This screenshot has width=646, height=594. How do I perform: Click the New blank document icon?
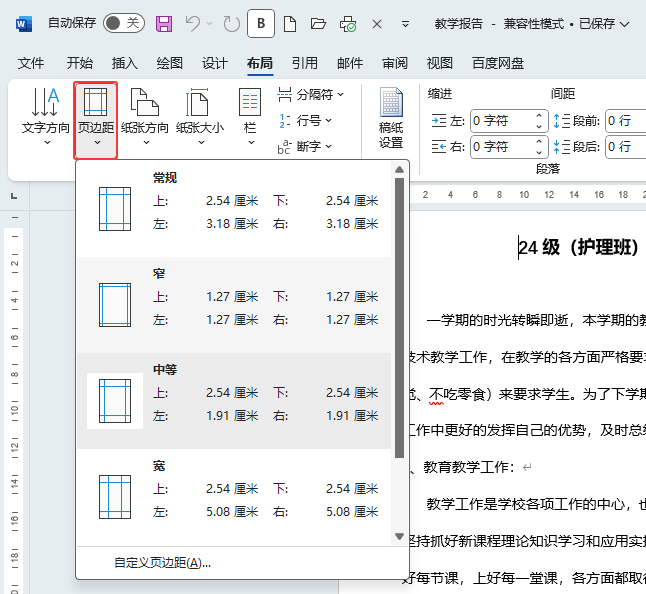point(290,24)
